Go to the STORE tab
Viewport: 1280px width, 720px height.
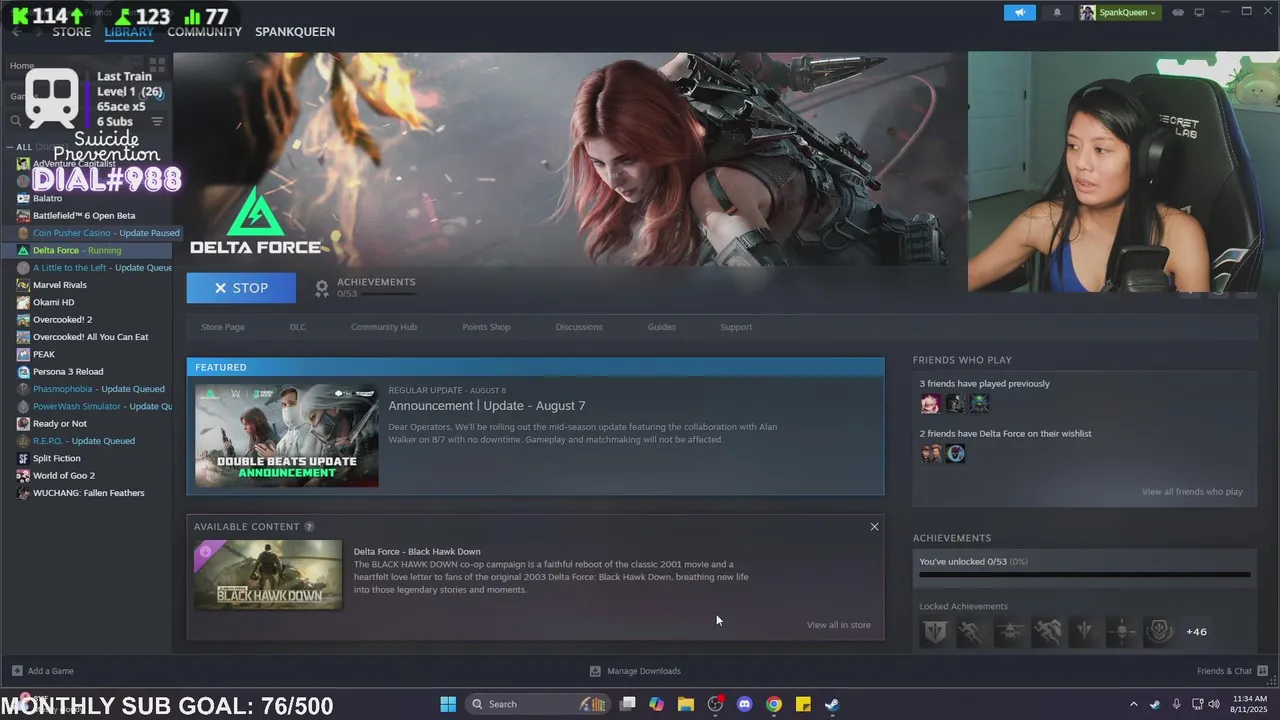(71, 32)
